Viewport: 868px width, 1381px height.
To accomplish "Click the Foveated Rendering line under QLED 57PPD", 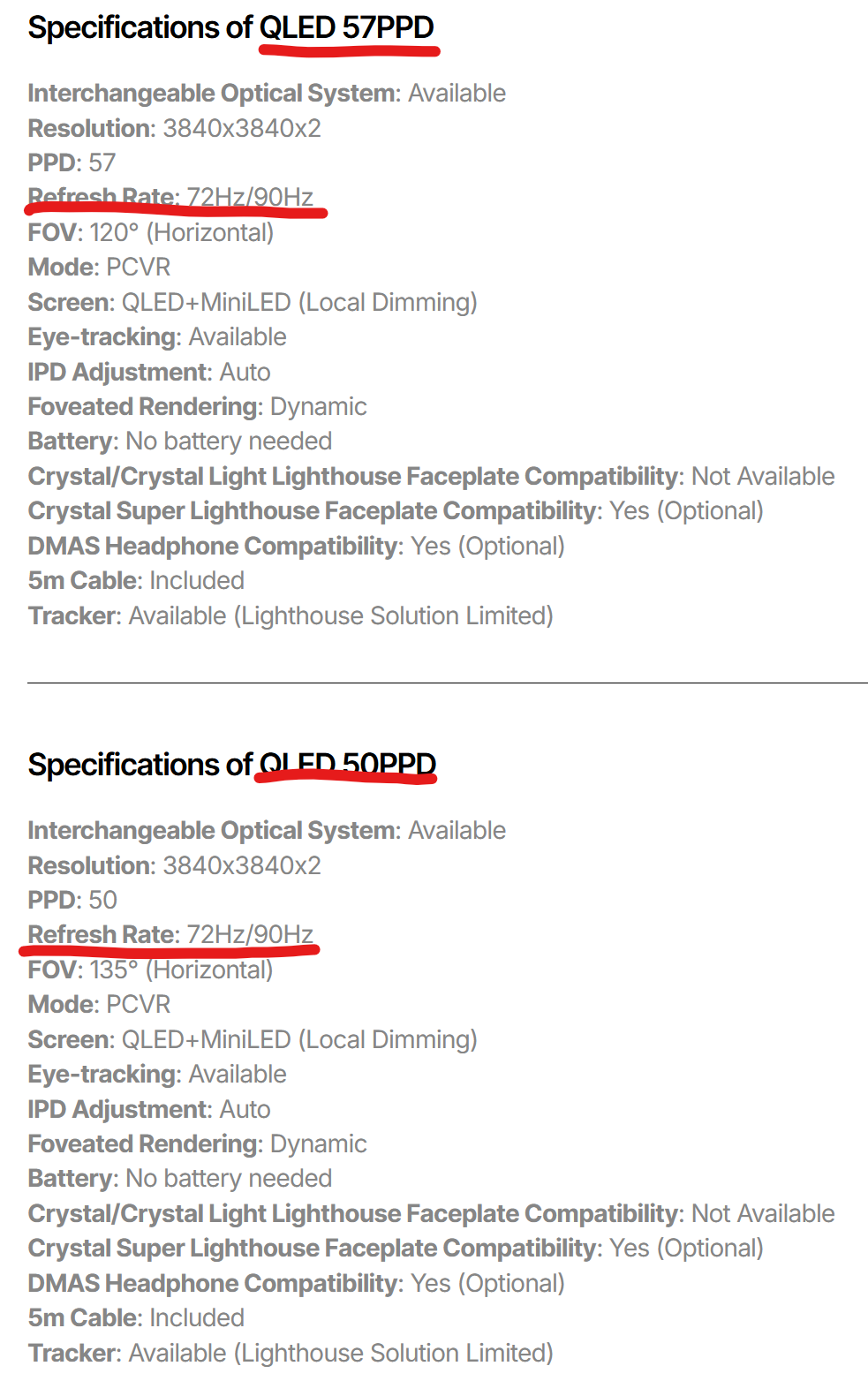I will [197, 406].
